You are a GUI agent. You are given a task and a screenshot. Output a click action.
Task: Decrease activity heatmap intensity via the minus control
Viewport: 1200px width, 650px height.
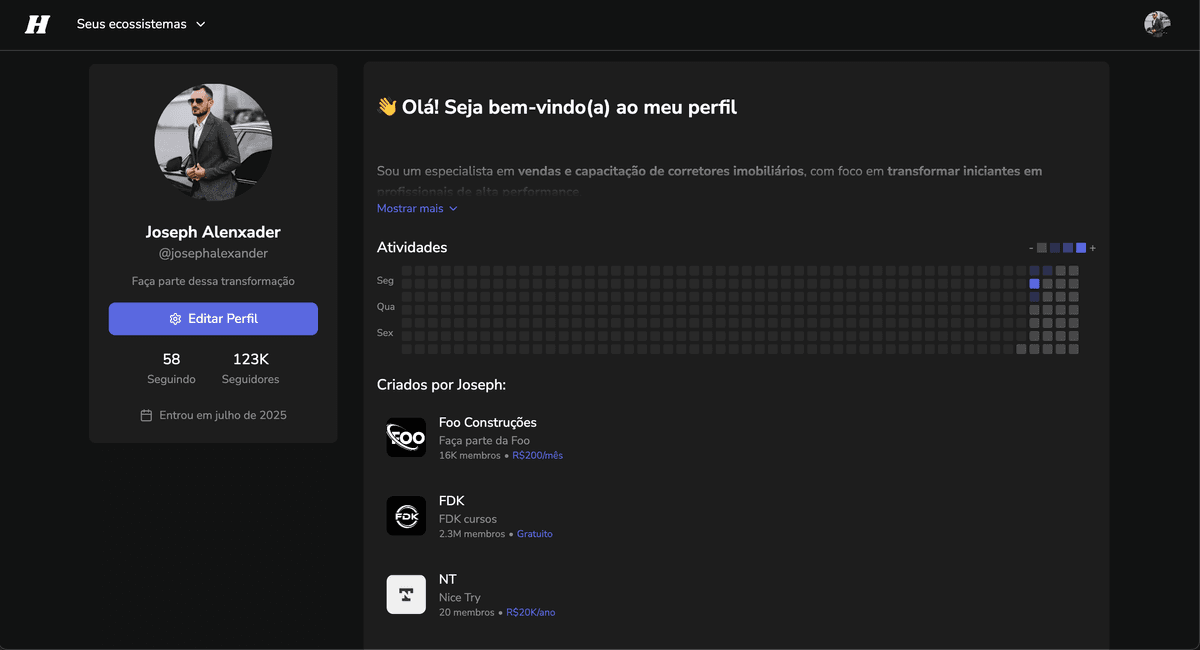[x=1031, y=247]
